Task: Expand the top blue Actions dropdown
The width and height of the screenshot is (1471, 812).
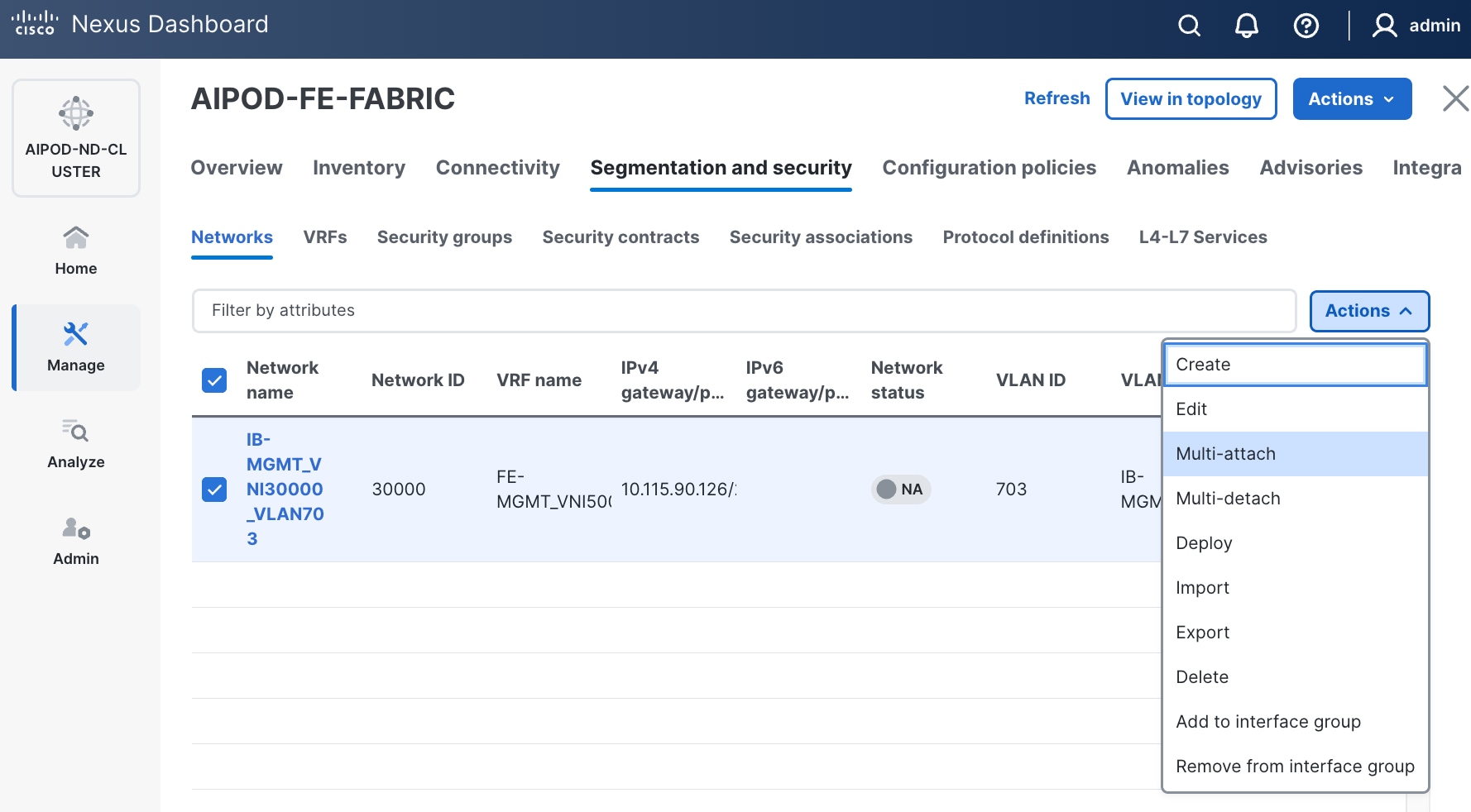Action: pos(1351,99)
